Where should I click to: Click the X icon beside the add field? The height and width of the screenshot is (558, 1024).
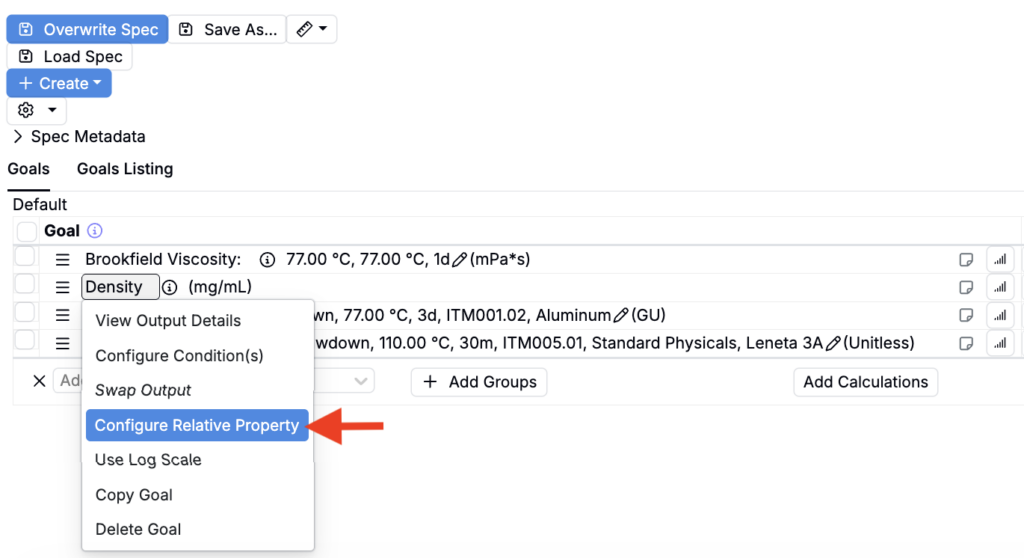click(x=39, y=381)
